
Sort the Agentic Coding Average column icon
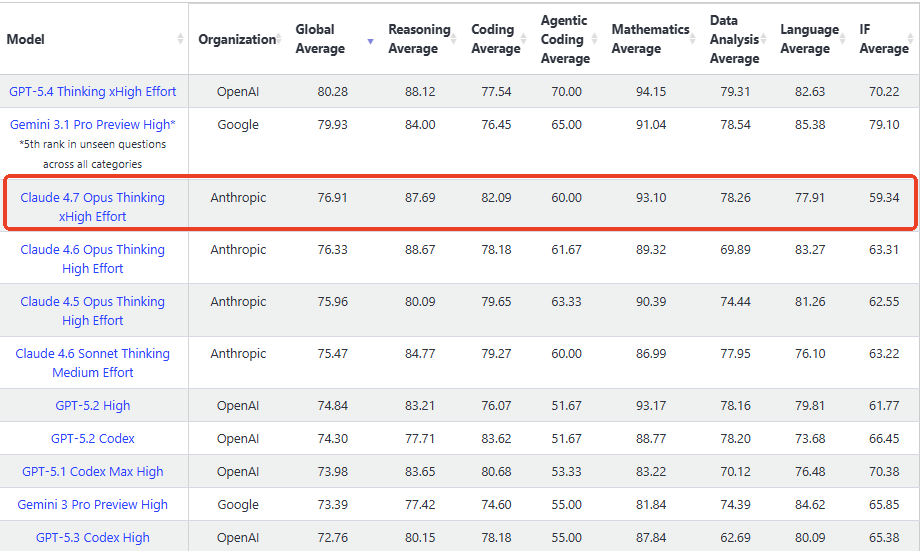tap(596, 39)
